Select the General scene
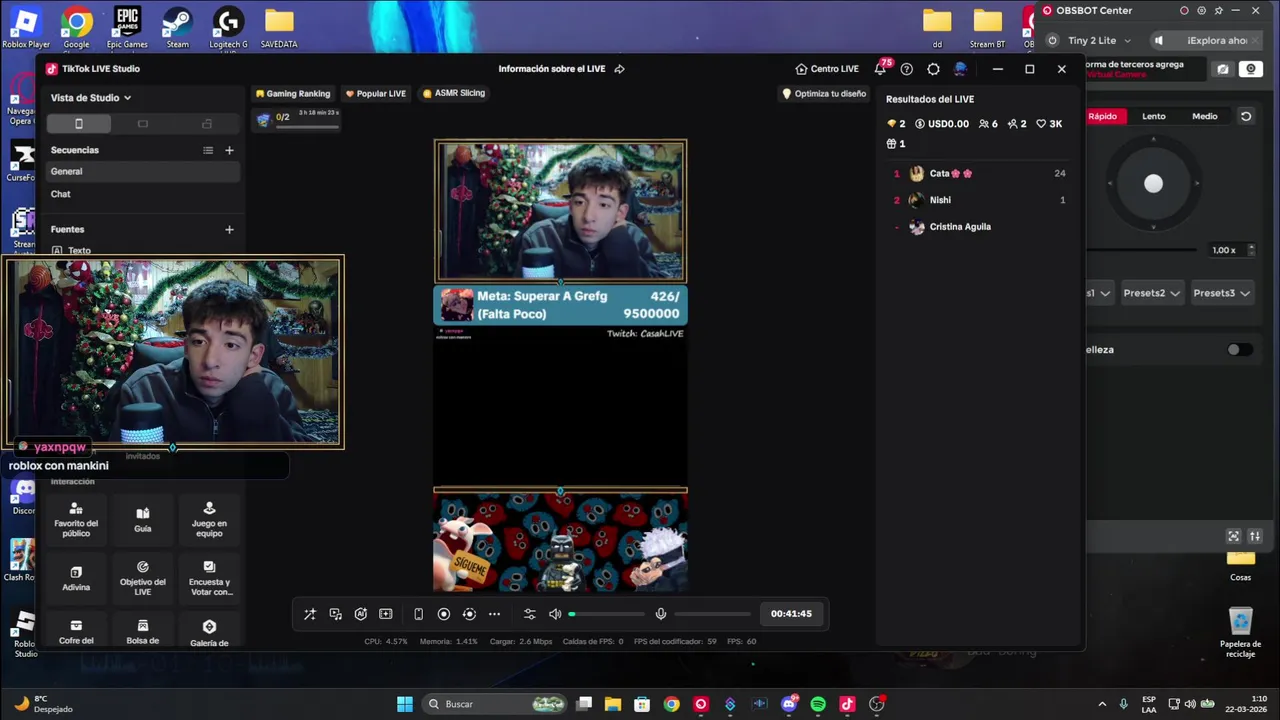The width and height of the screenshot is (1280, 720). pos(143,171)
